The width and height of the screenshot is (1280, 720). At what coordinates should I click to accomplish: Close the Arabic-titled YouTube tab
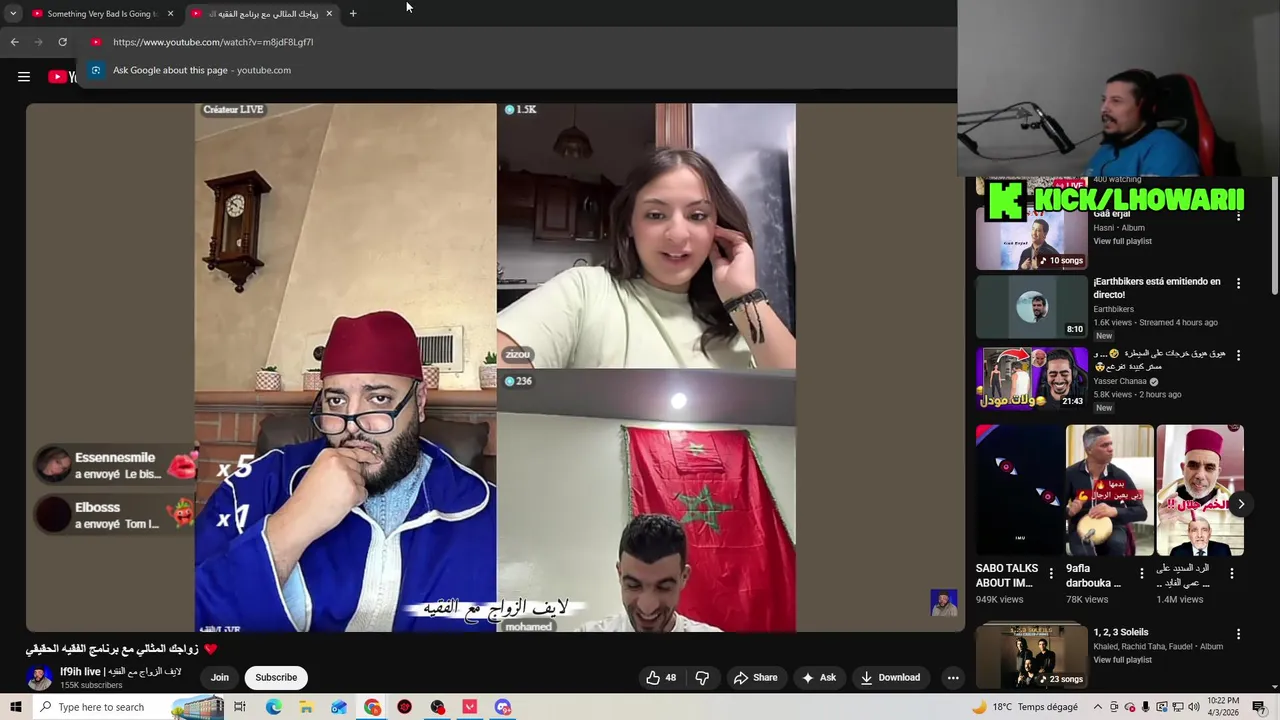(329, 14)
